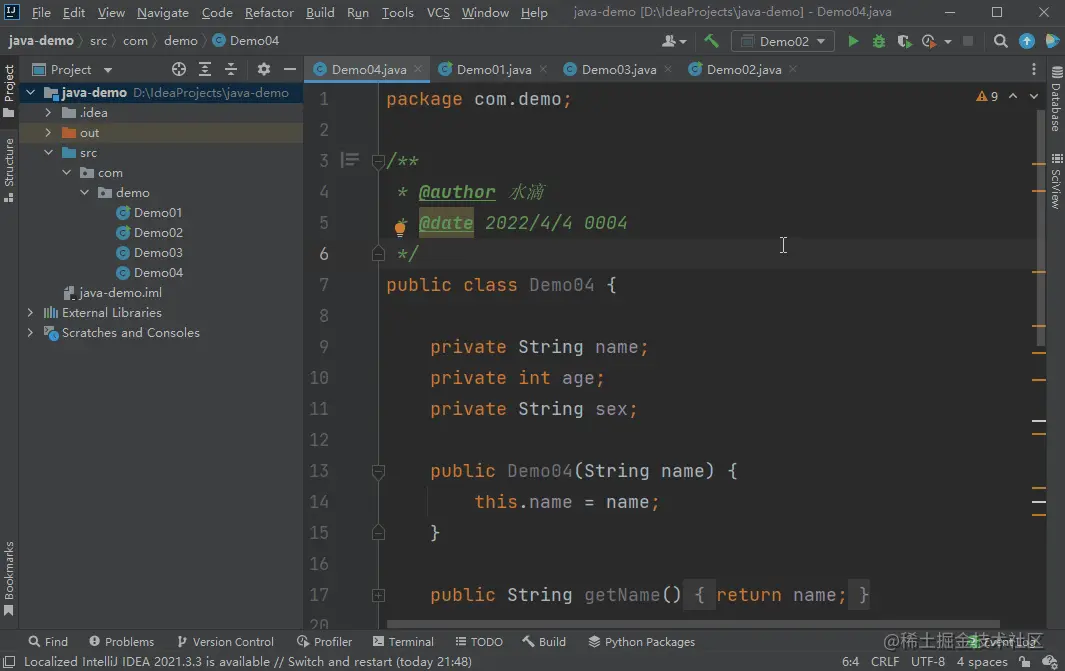Toggle tool window quick access icon
The image size is (1065, 671).
[x=9, y=662]
